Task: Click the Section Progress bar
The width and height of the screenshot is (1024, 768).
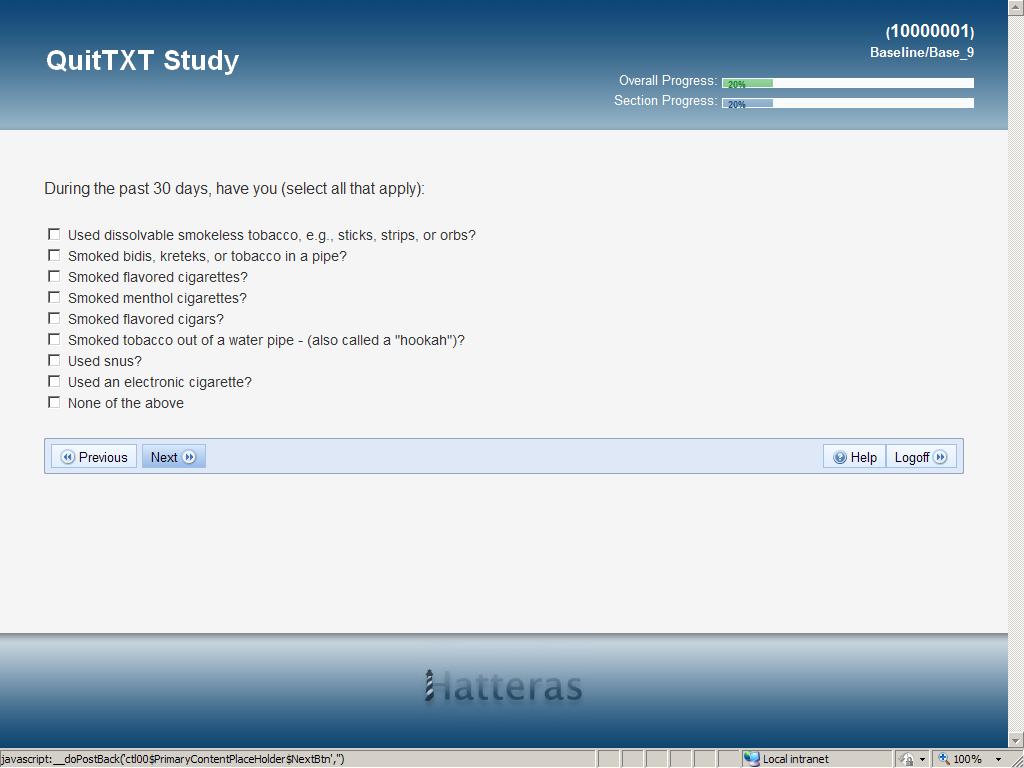Action: tap(848, 103)
